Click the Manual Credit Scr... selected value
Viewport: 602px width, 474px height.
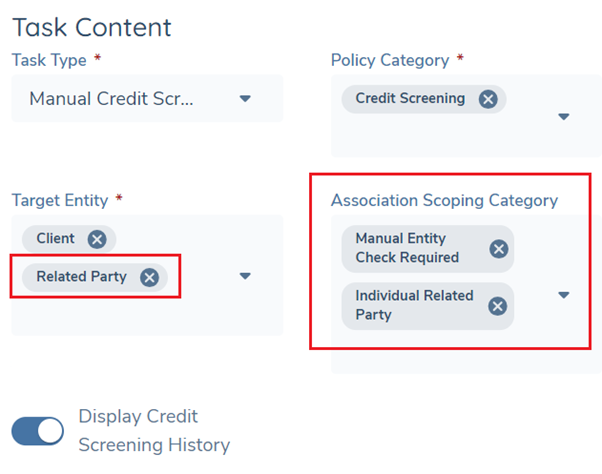coord(111,99)
